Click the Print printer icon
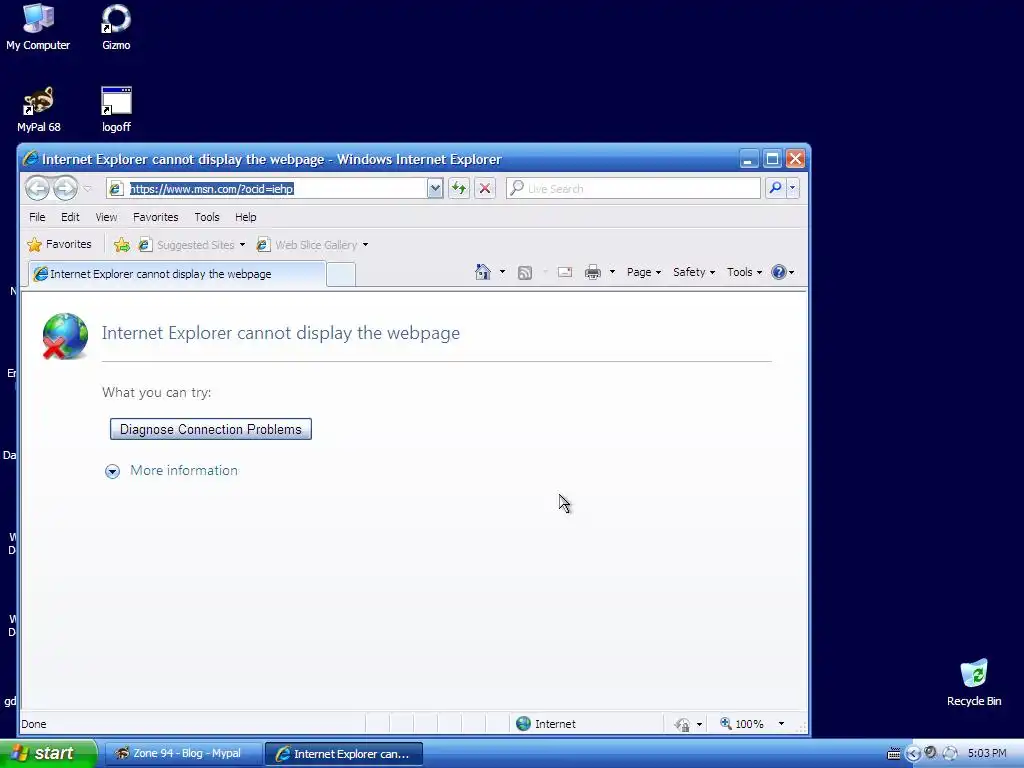Viewport: 1024px width, 768px height. coord(592,272)
